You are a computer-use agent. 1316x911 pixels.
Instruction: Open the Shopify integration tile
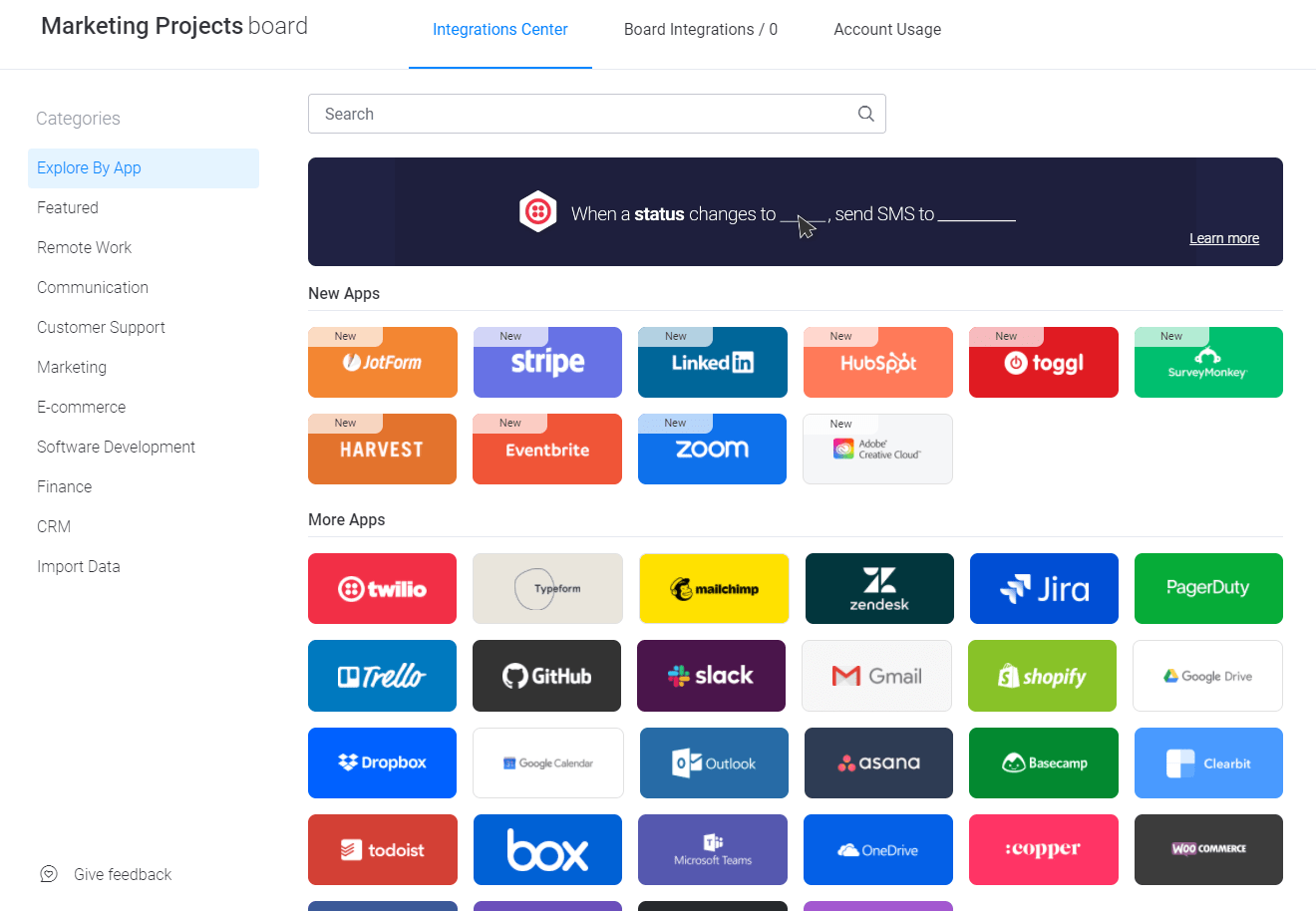pyautogui.click(x=1043, y=676)
